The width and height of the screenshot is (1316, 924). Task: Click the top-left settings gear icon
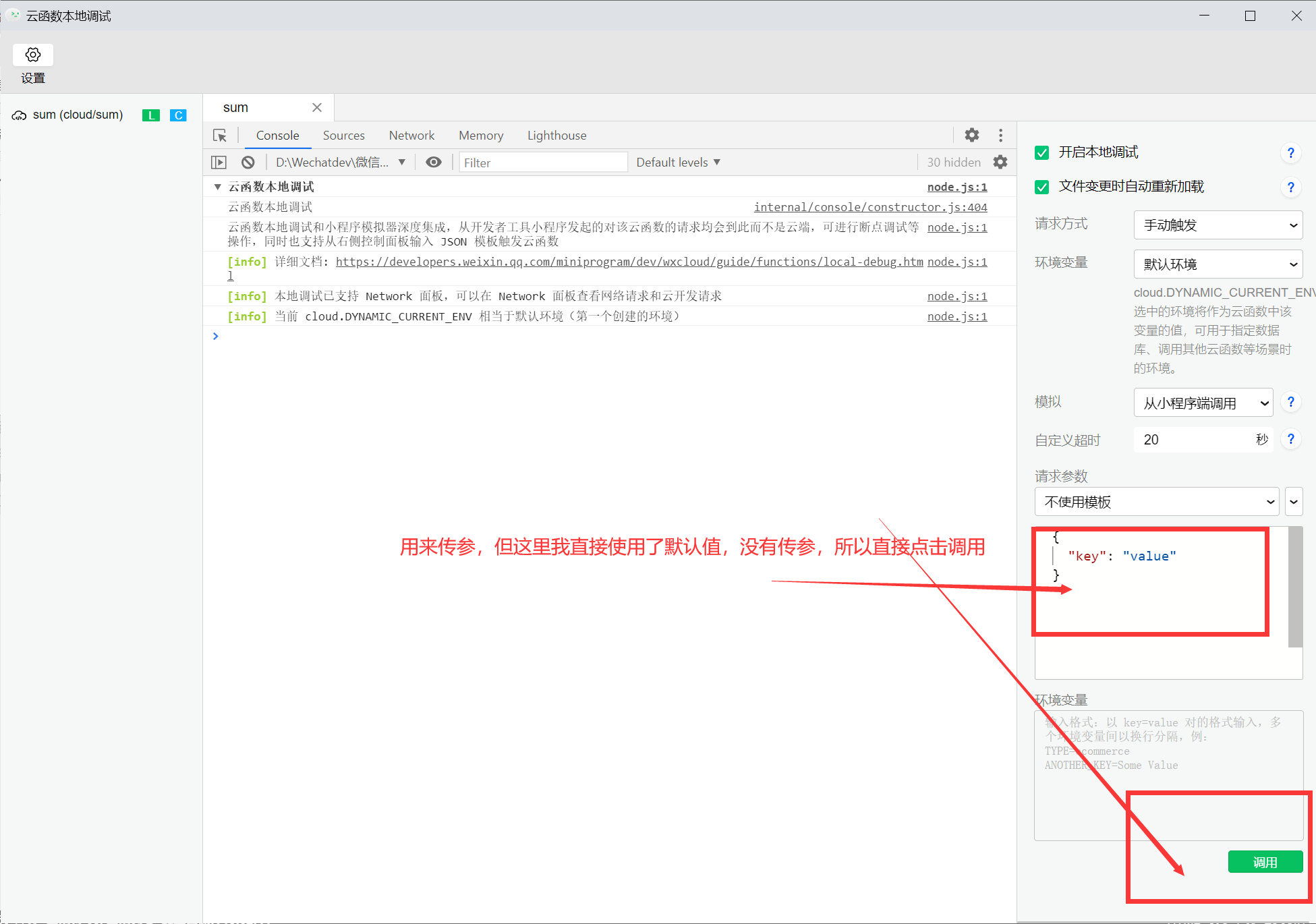[x=34, y=55]
